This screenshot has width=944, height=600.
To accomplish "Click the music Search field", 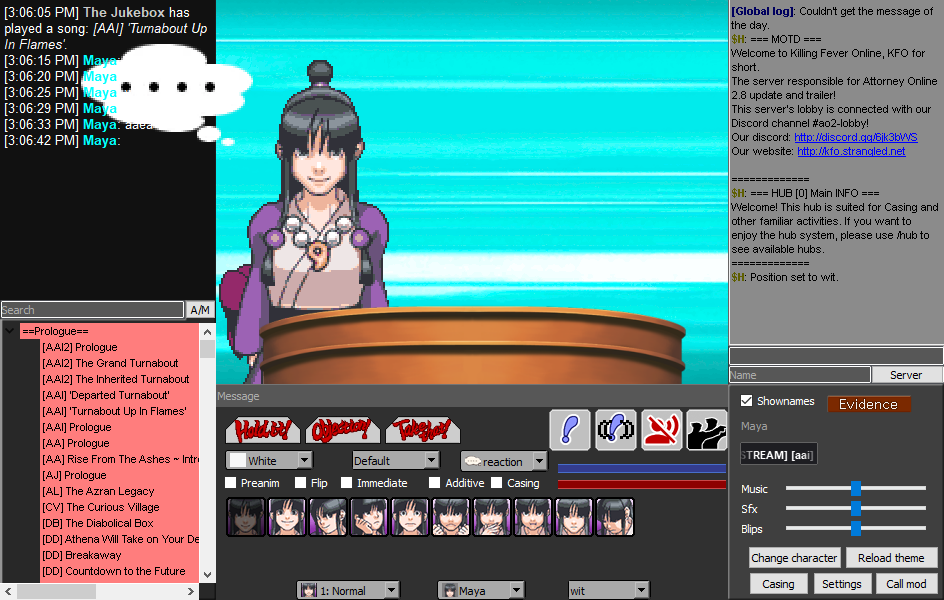I will tap(92, 310).
